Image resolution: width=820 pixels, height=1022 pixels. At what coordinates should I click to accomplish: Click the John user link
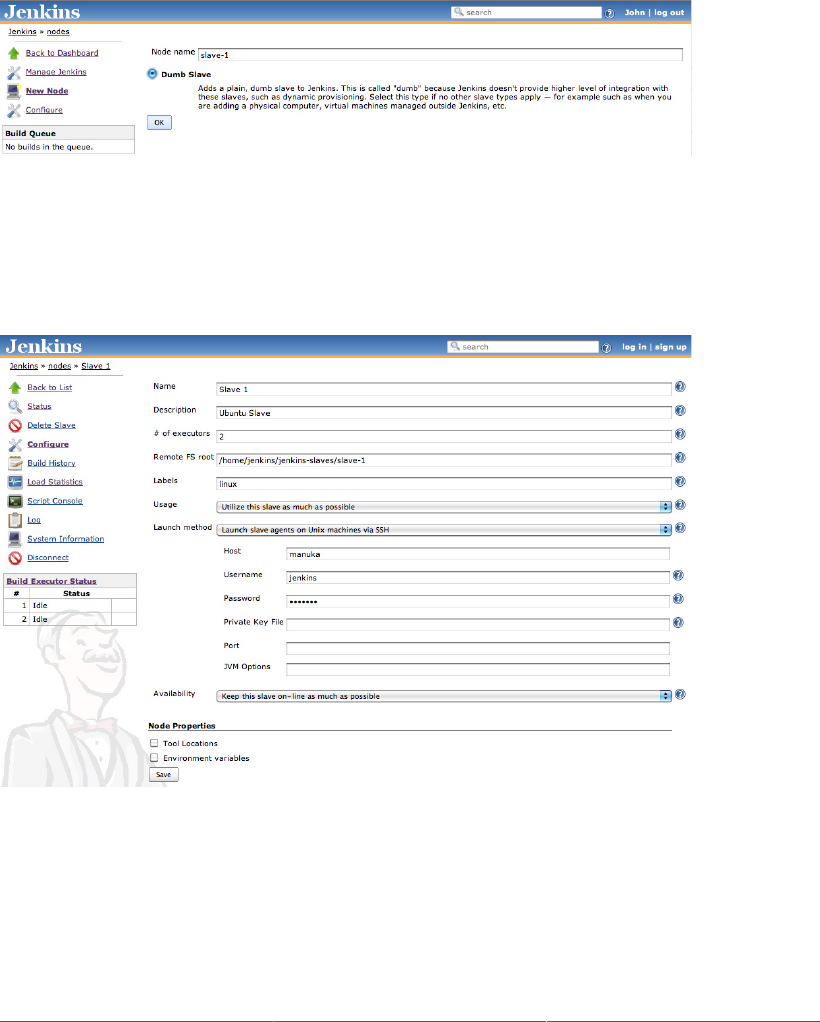click(x=635, y=12)
